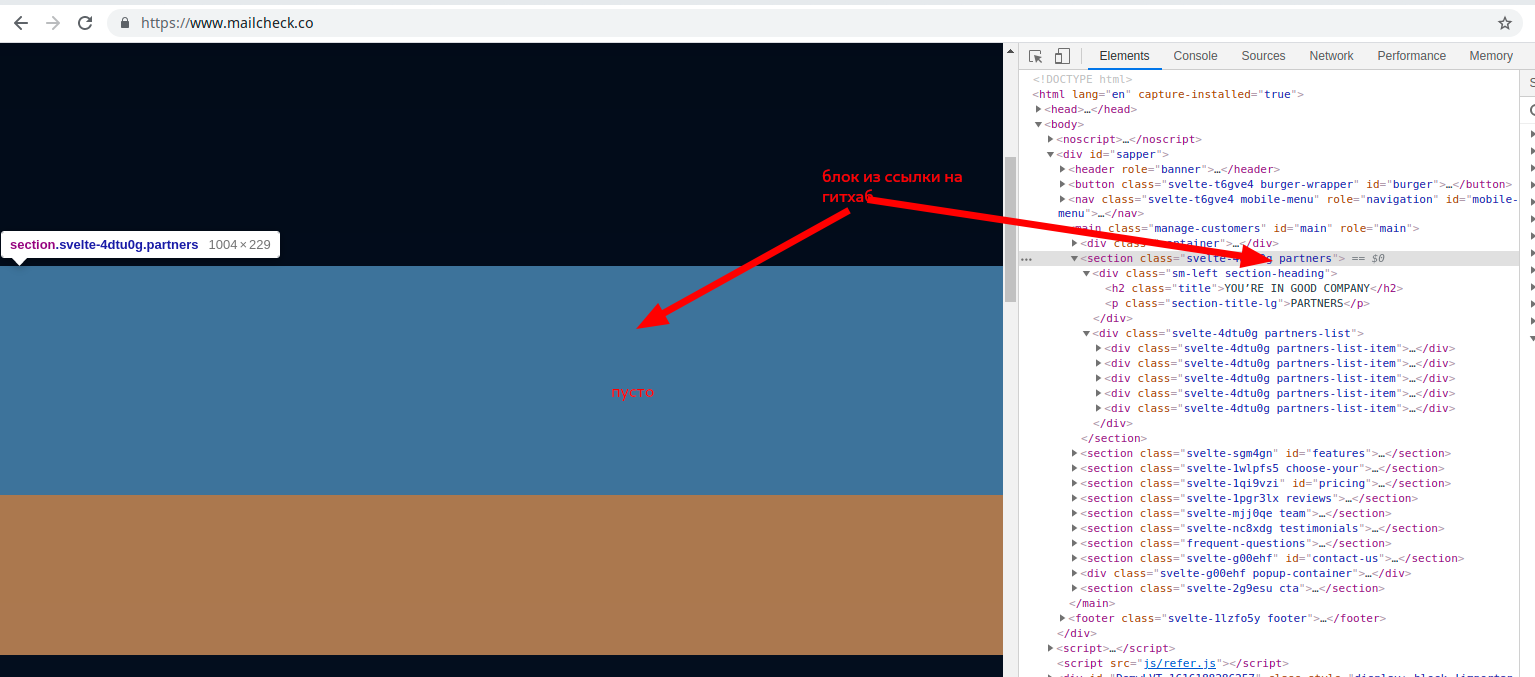This screenshot has height=677, width=1535.
Task: View site security lock information
Action: pos(125,22)
